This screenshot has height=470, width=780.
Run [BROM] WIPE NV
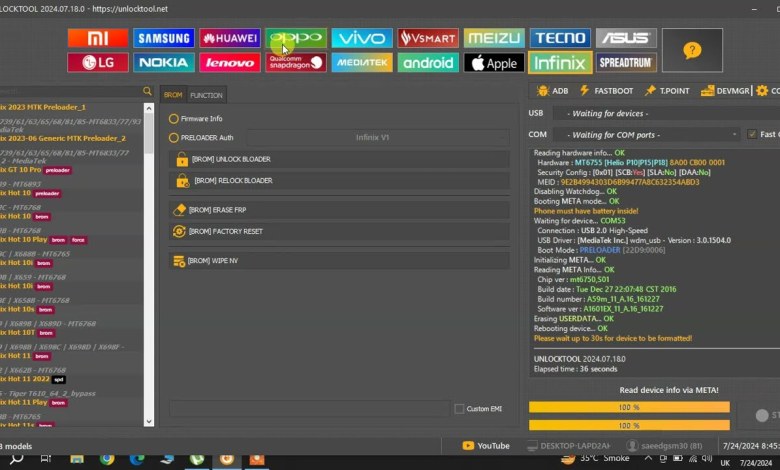339,261
